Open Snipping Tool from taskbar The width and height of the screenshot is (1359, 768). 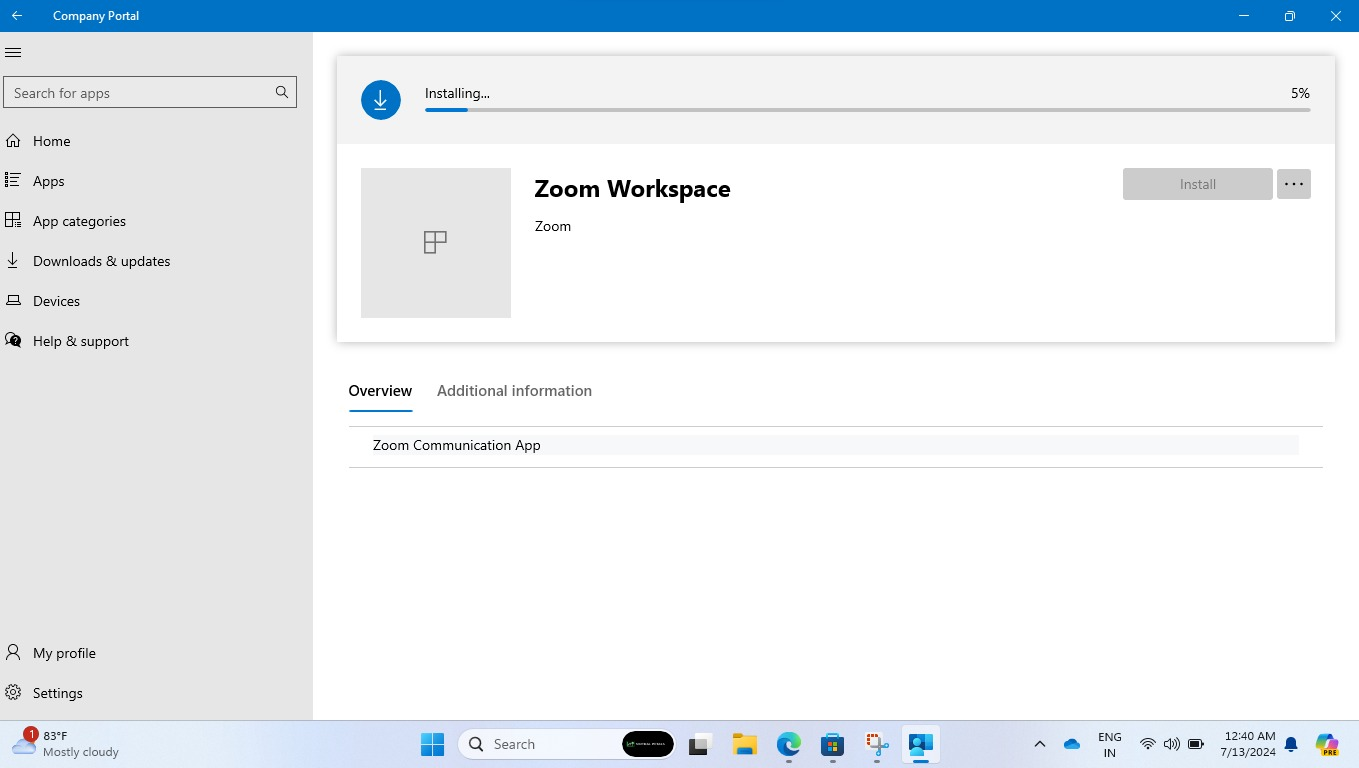coord(877,744)
